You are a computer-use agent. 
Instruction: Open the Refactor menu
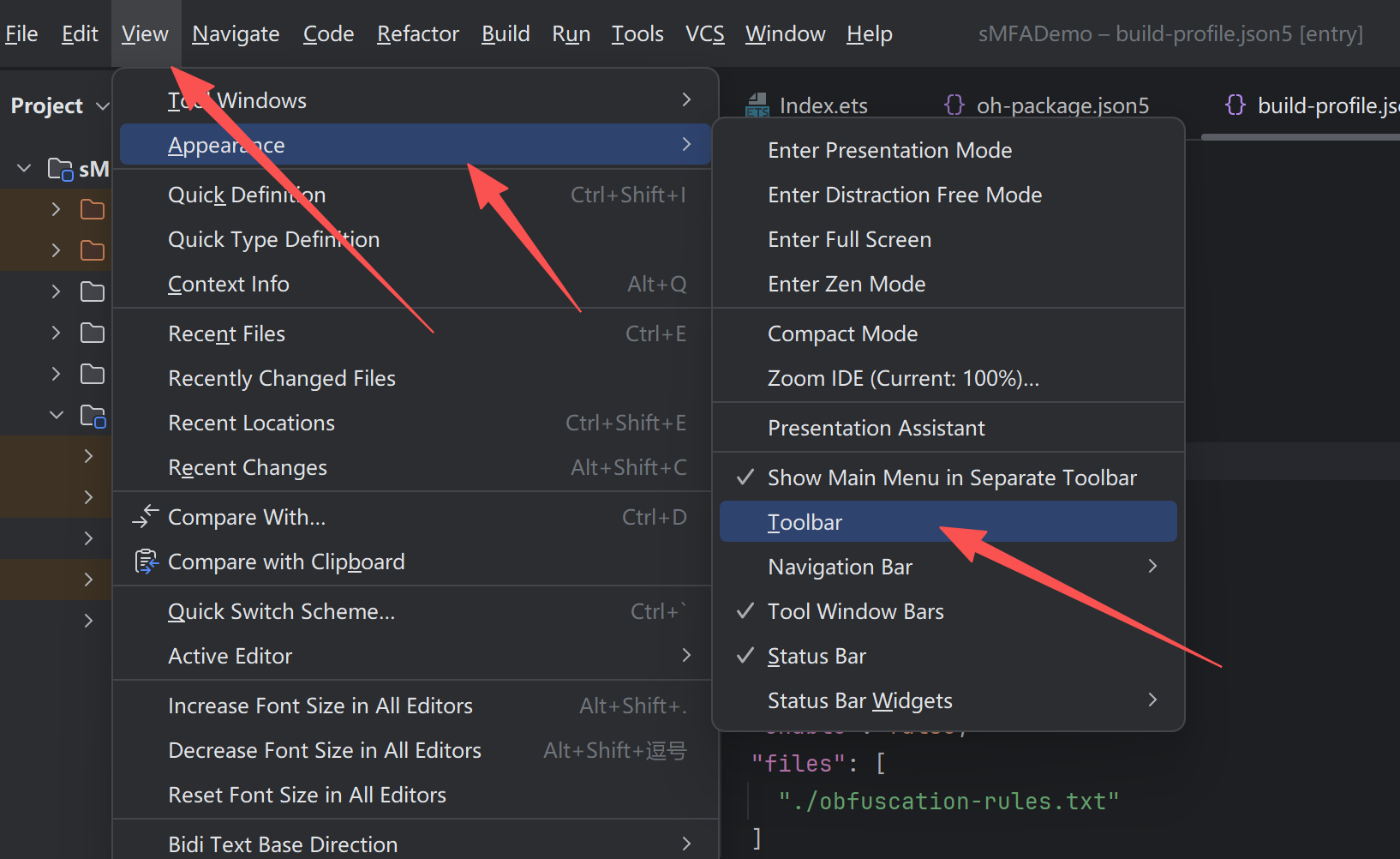point(418,33)
